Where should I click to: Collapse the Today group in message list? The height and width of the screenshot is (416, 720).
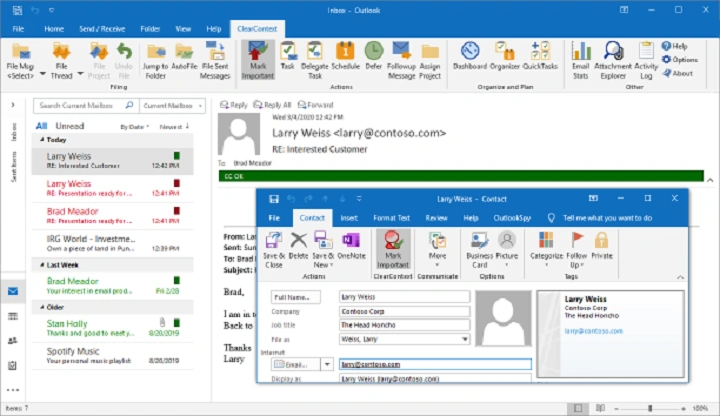tap(42, 140)
